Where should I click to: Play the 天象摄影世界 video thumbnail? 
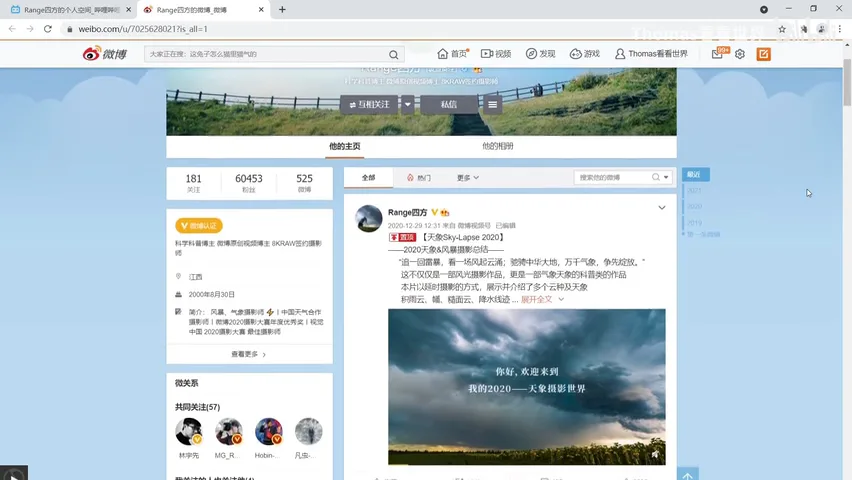click(527, 387)
